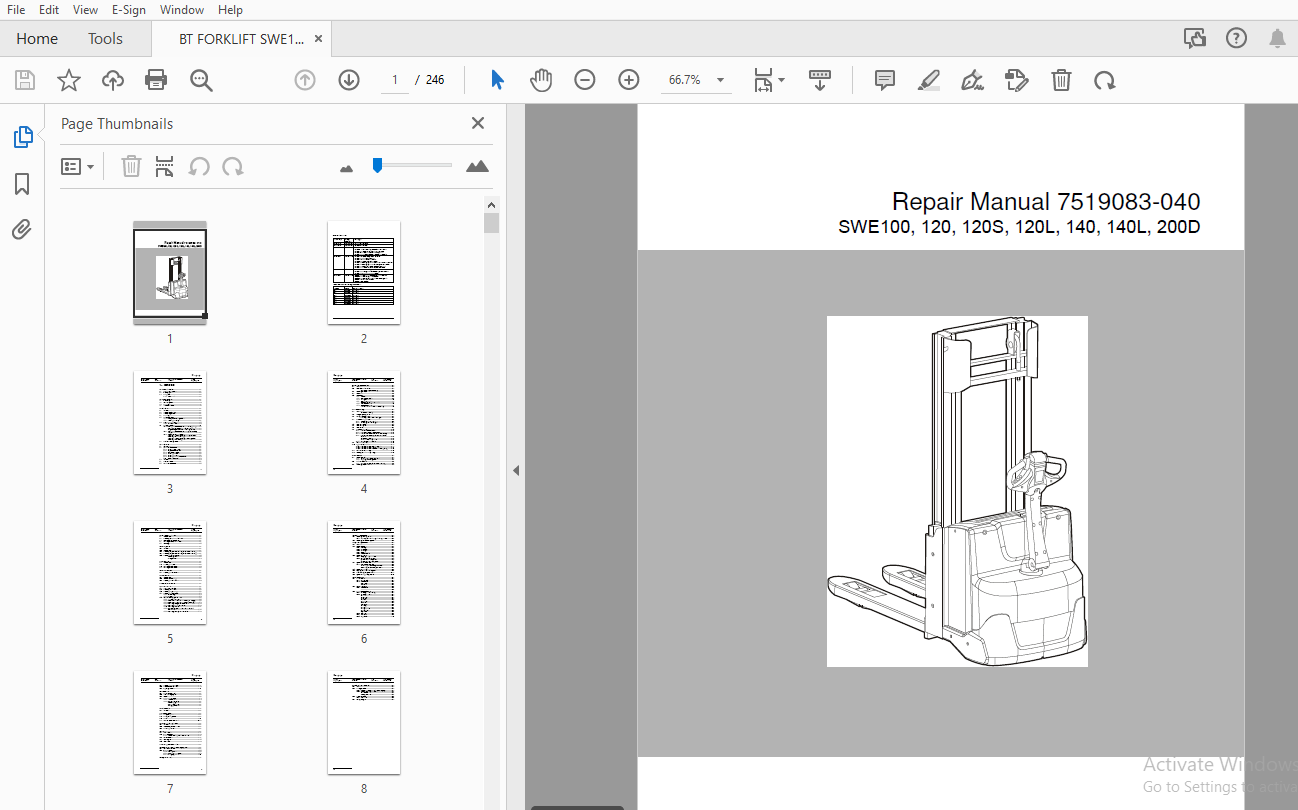Open the find text magnifier tool
The width and height of the screenshot is (1298, 810).
[x=201, y=80]
